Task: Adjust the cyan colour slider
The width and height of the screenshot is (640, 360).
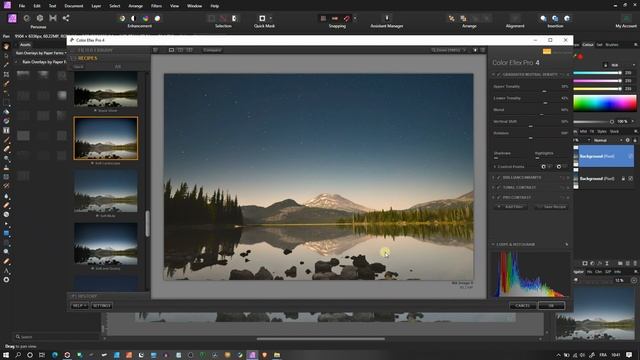Action: coord(597,73)
